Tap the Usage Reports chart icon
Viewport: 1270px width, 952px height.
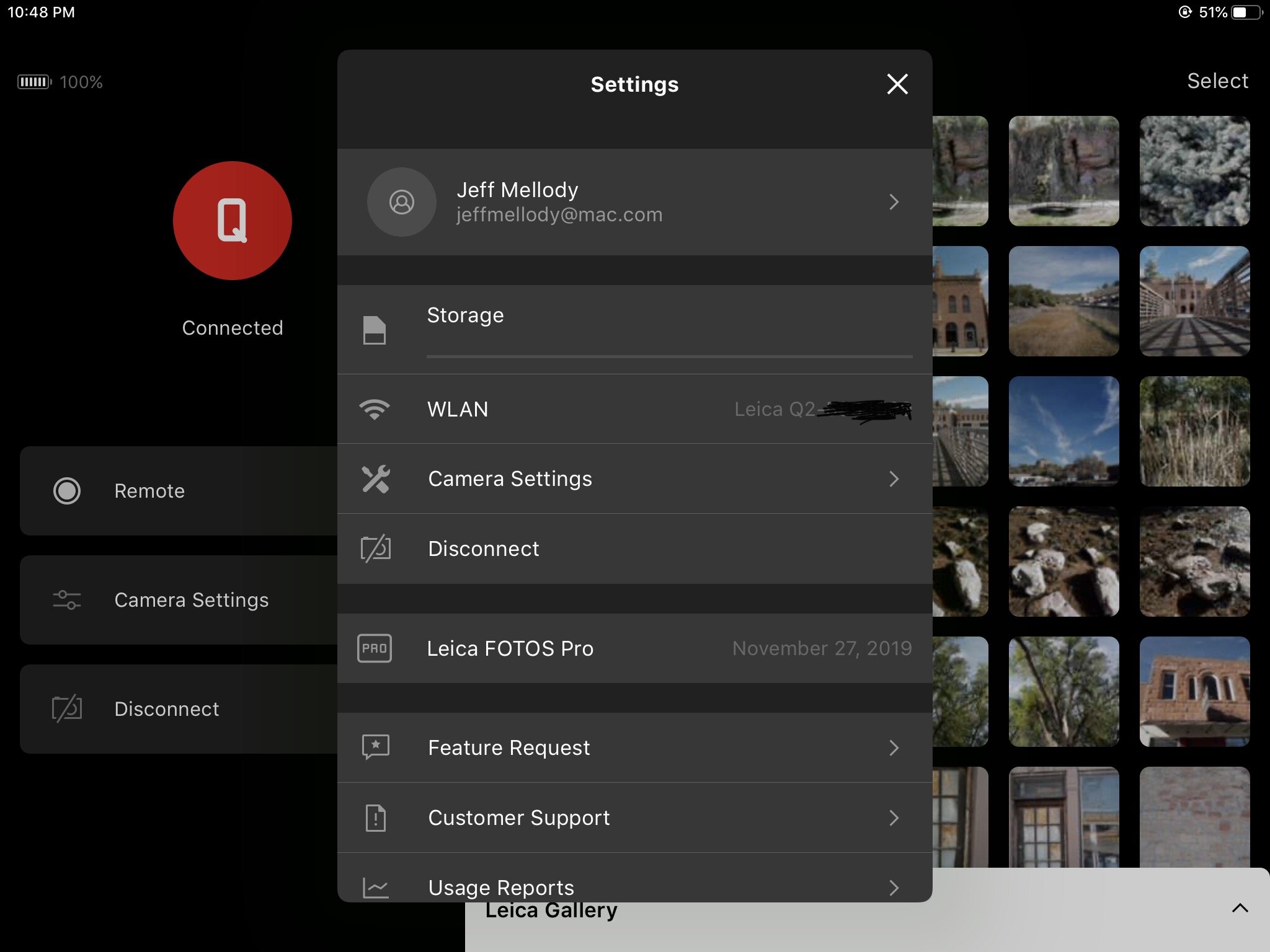point(376,888)
